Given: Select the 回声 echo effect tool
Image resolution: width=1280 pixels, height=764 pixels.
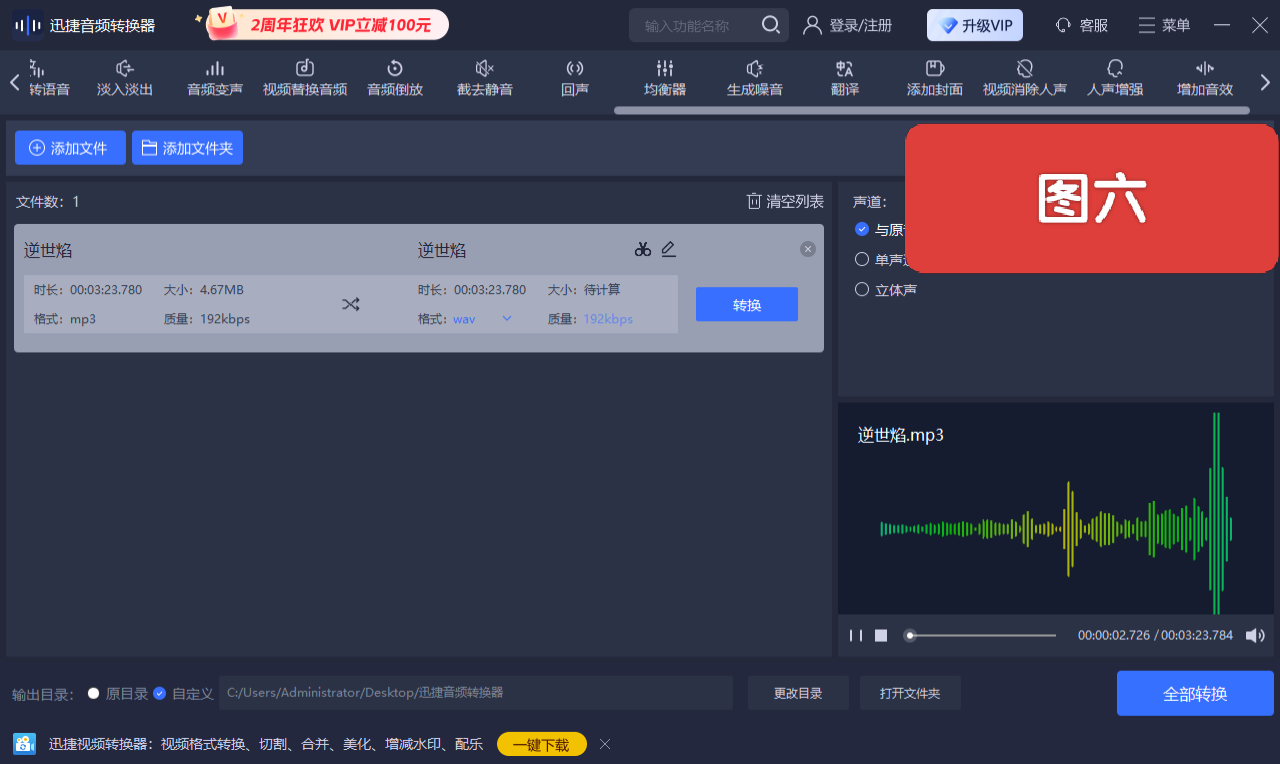Looking at the screenshot, I should (x=574, y=77).
